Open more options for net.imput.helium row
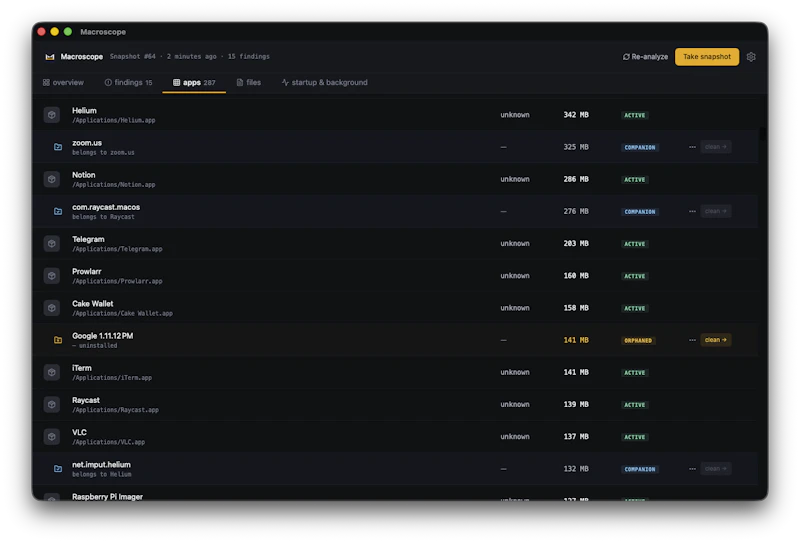This screenshot has width=800, height=543. 692,468
